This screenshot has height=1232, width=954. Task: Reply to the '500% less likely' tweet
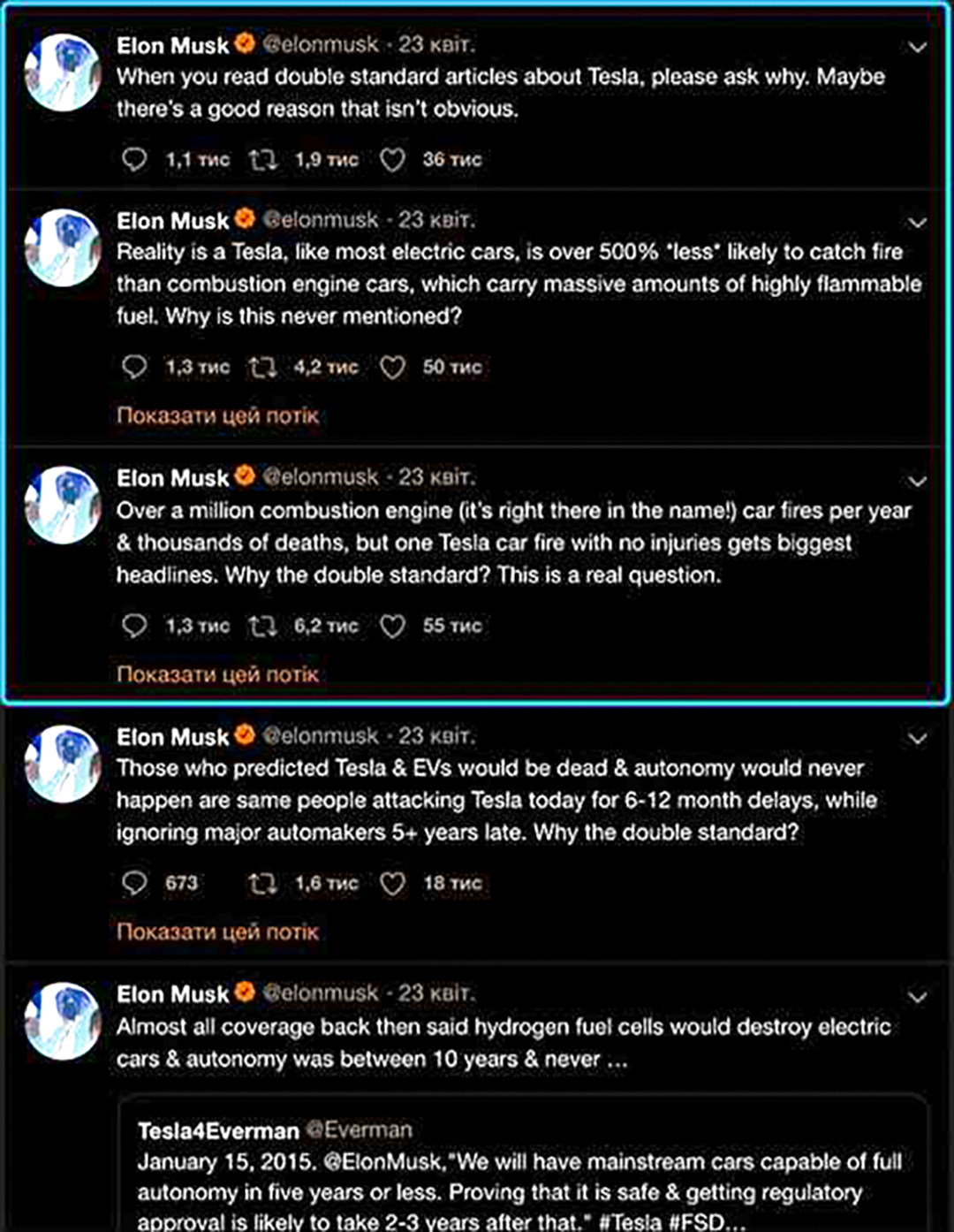tap(134, 367)
